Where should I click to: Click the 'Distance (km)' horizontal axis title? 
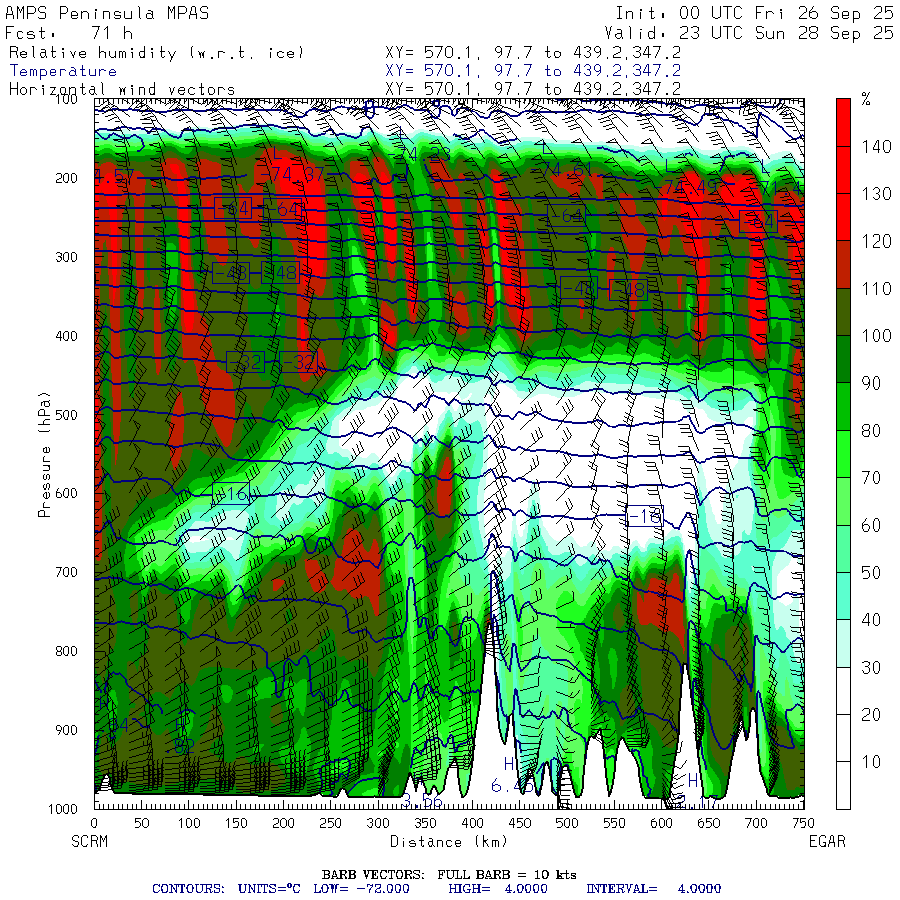point(449,841)
